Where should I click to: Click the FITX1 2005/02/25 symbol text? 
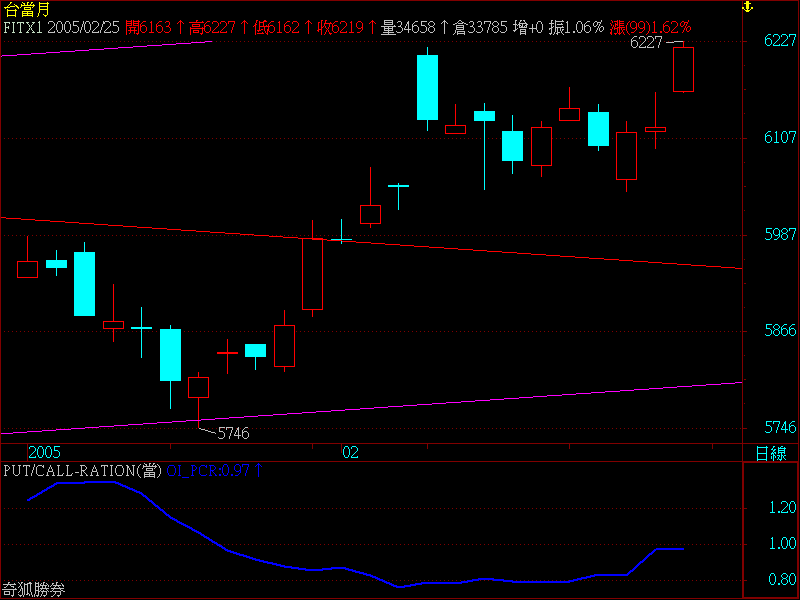point(62,27)
